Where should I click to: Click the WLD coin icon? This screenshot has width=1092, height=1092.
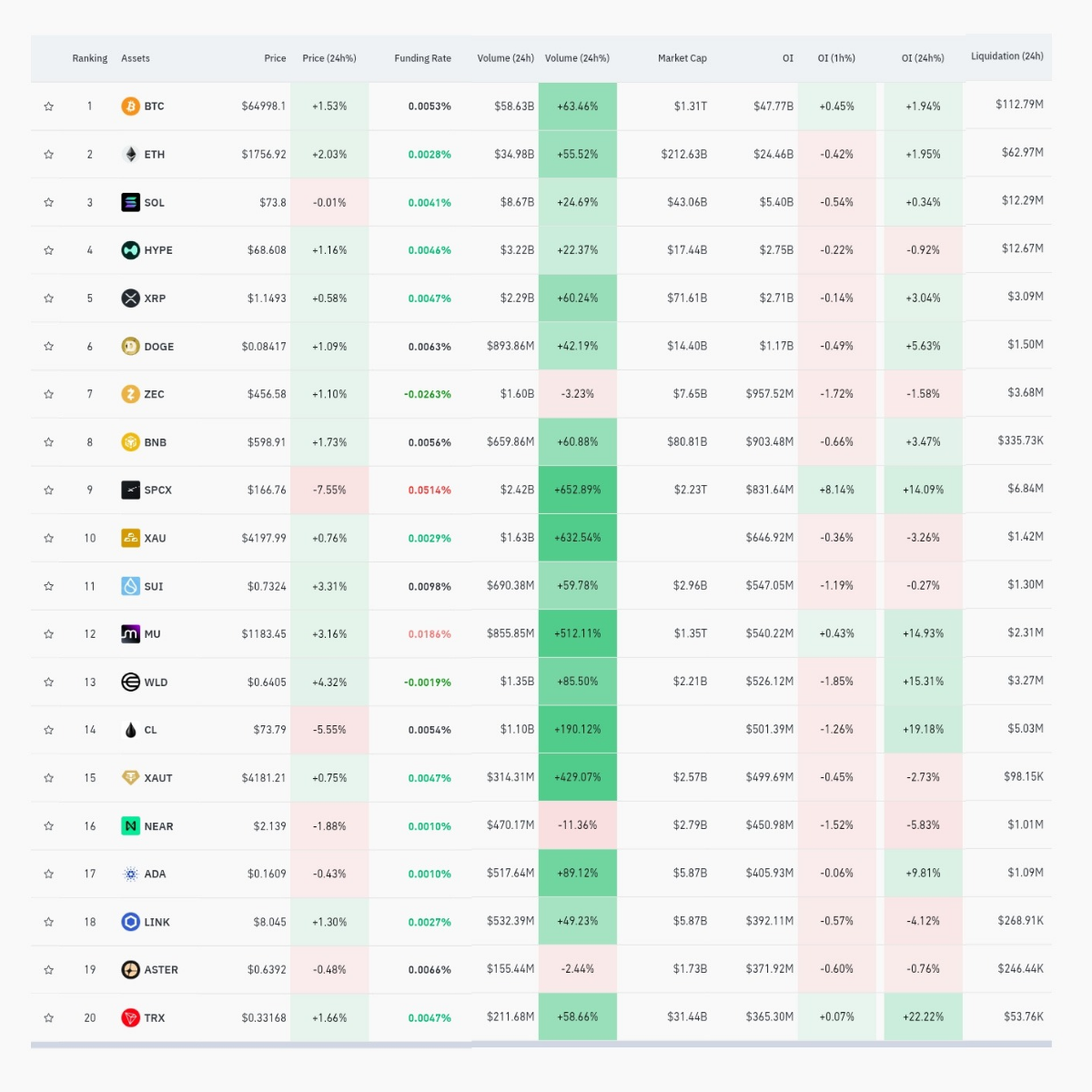pos(130,682)
